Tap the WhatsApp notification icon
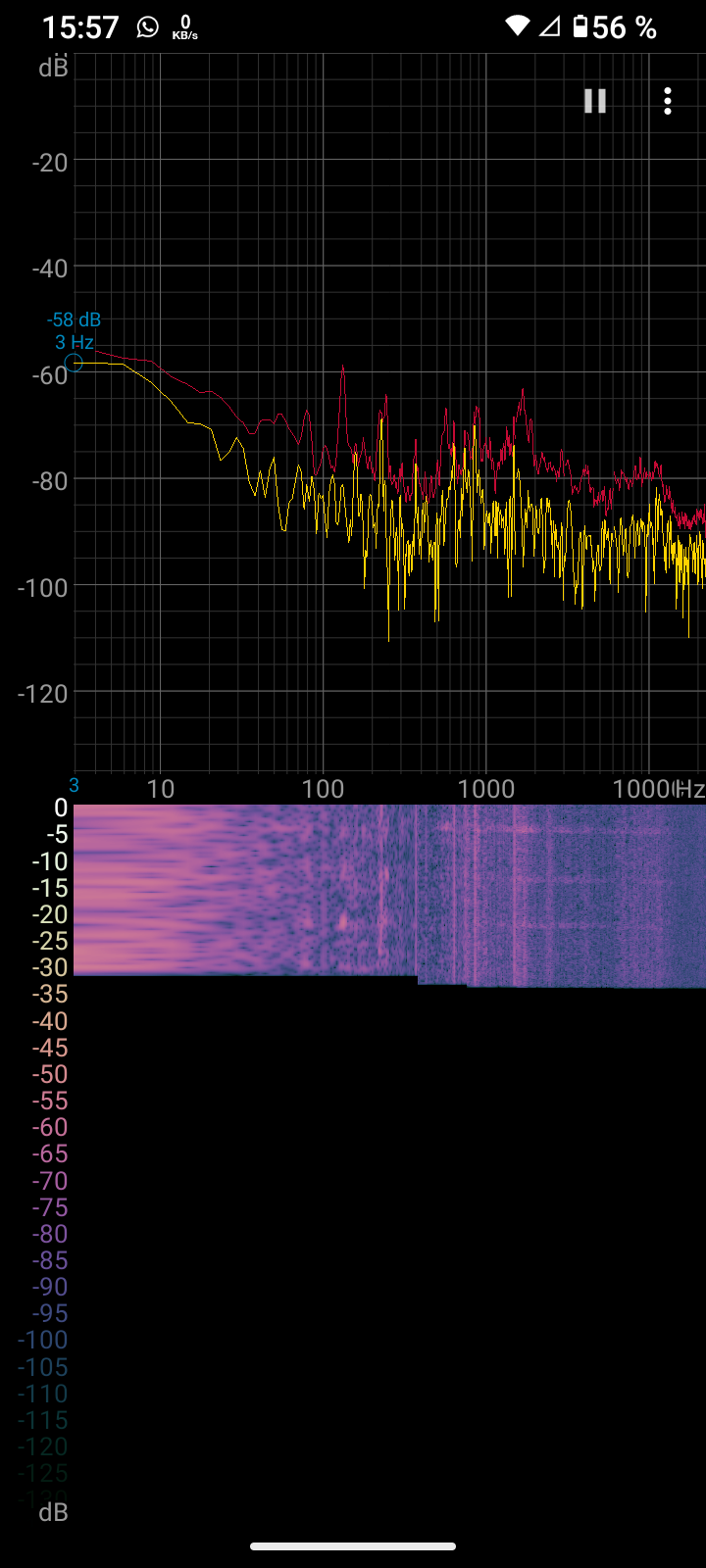The width and height of the screenshot is (706, 1568). pyautogui.click(x=147, y=26)
